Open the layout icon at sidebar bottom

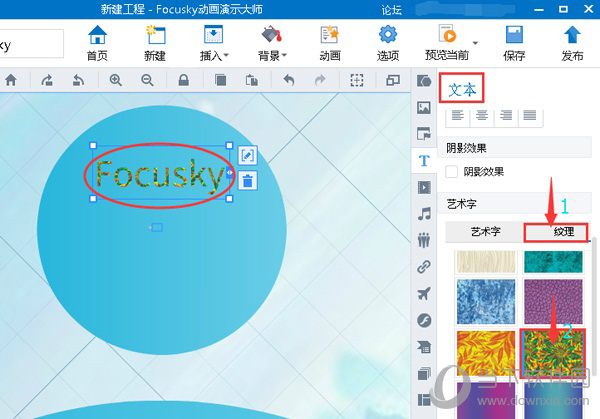click(424, 400)
